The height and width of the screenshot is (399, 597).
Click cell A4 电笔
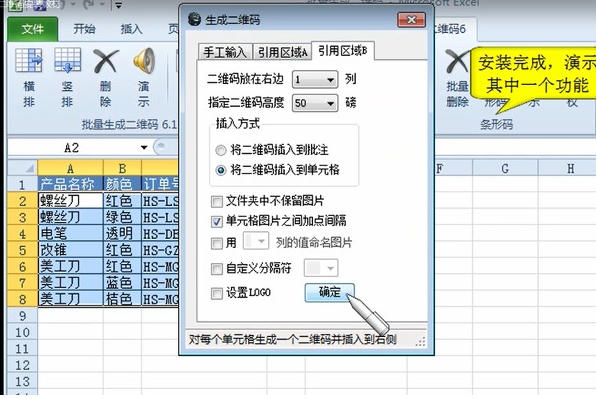(70, 233)
